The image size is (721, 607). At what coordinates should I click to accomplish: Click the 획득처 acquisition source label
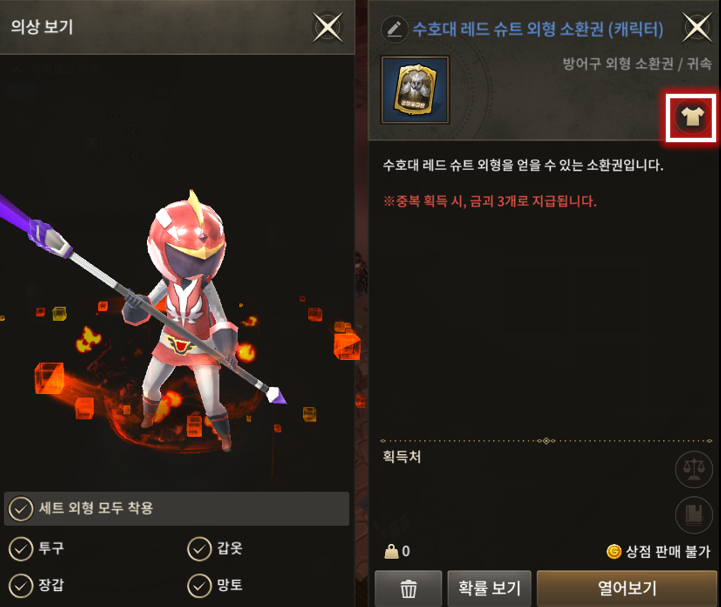[401, 457]
